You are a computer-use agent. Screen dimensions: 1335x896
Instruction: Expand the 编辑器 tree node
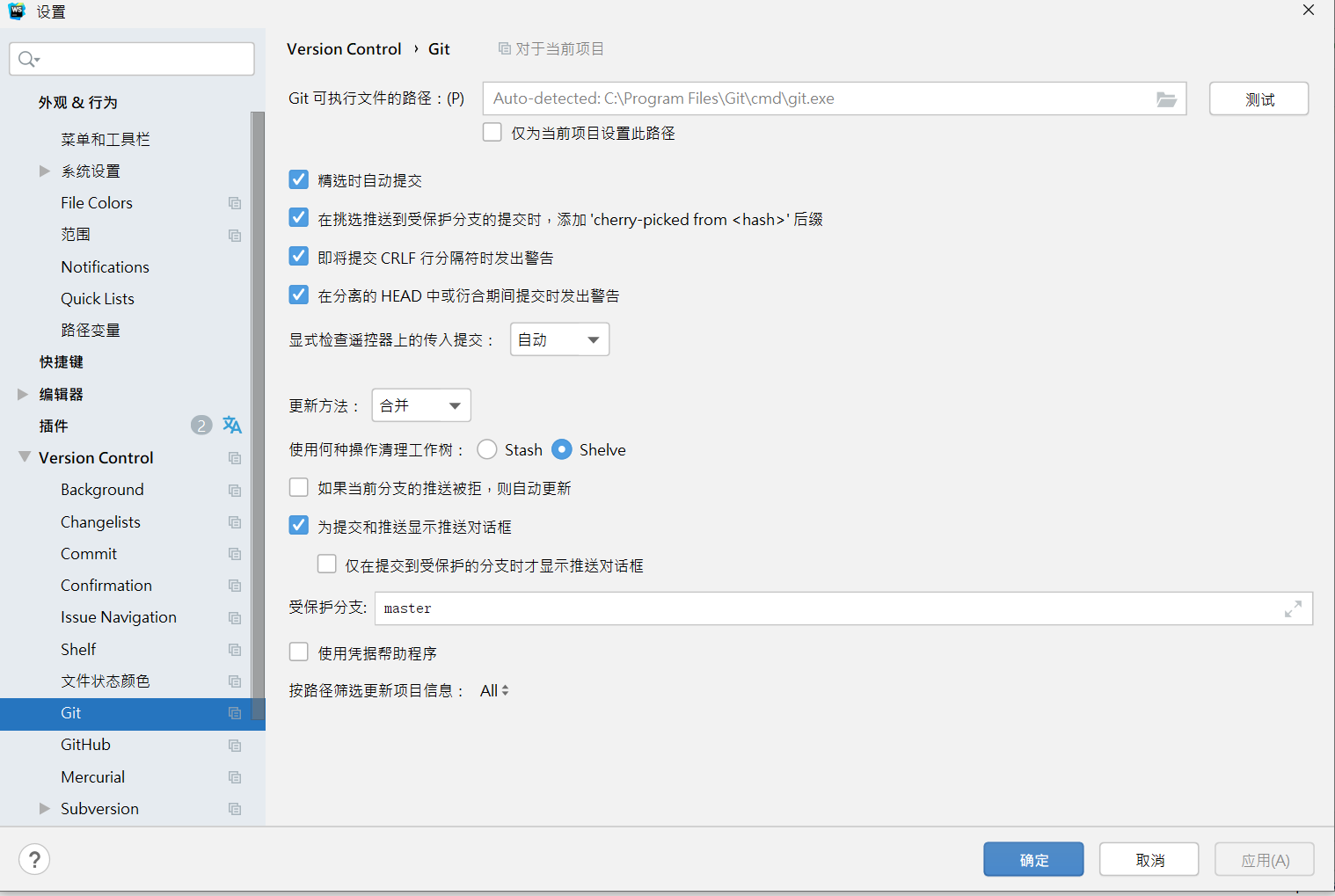23,394
